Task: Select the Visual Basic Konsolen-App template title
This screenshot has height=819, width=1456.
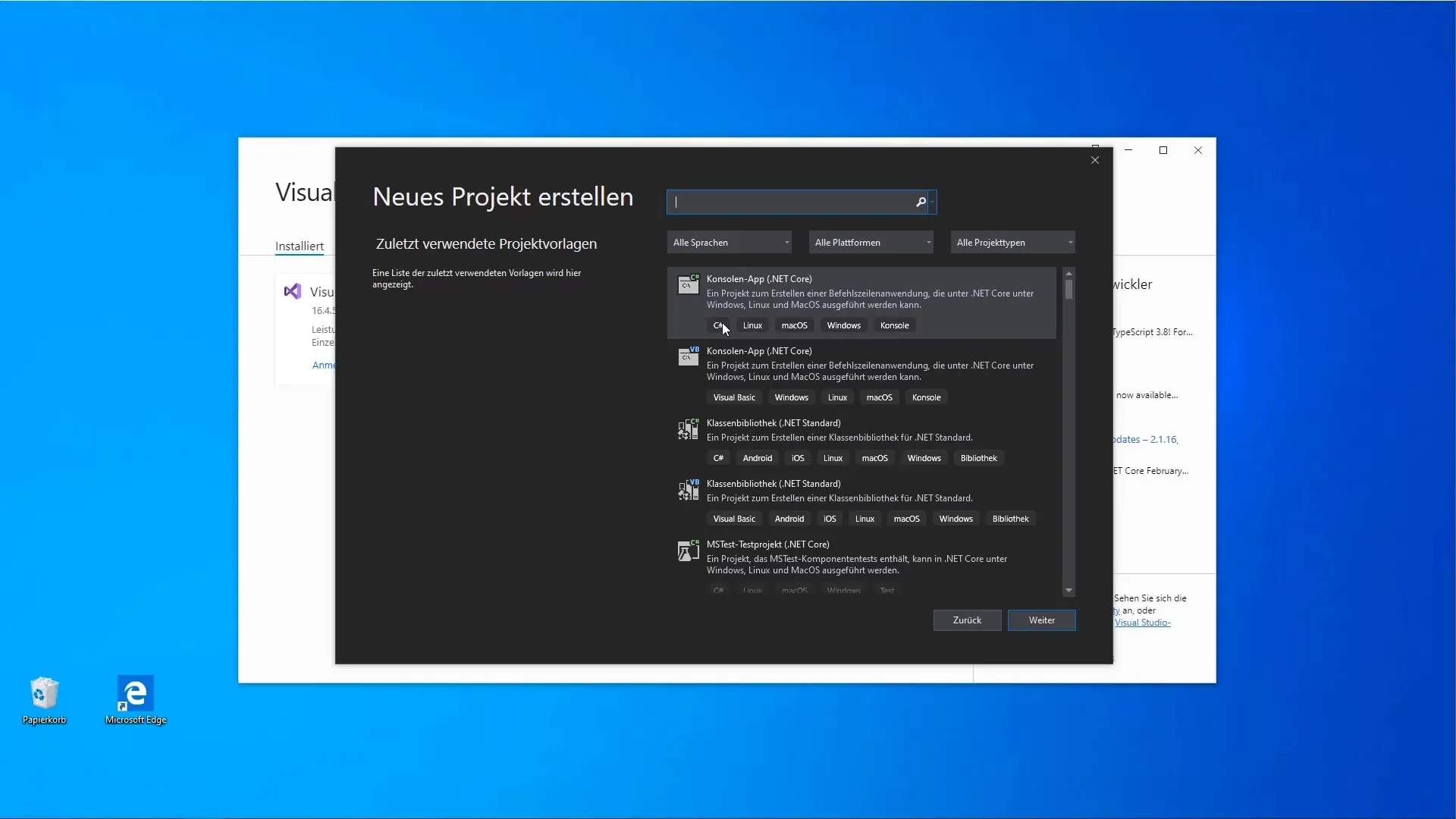Action: tap(759, 351)
